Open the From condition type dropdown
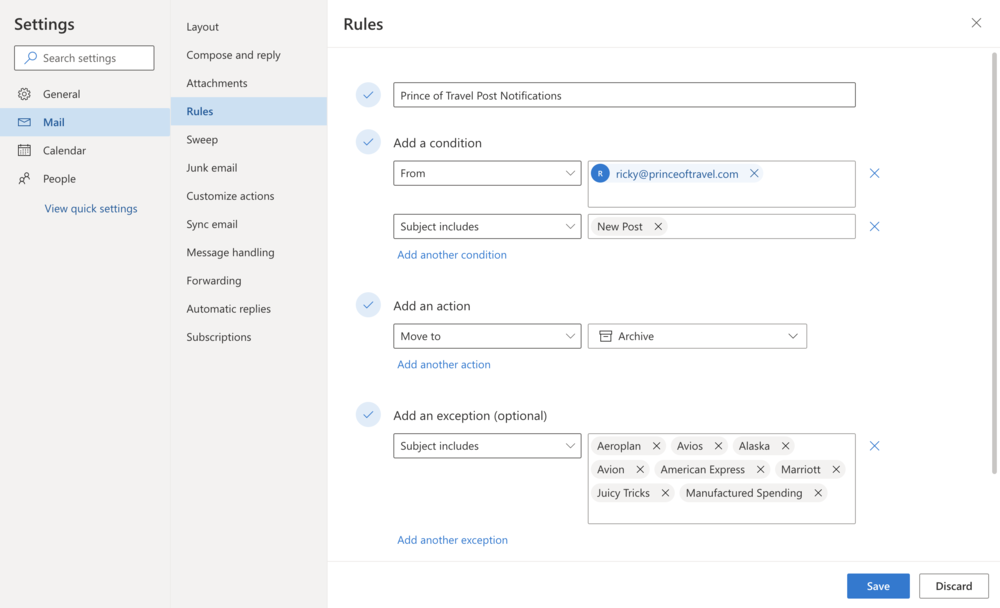This screenshot has width=1000, height=608. coord(487,174)
